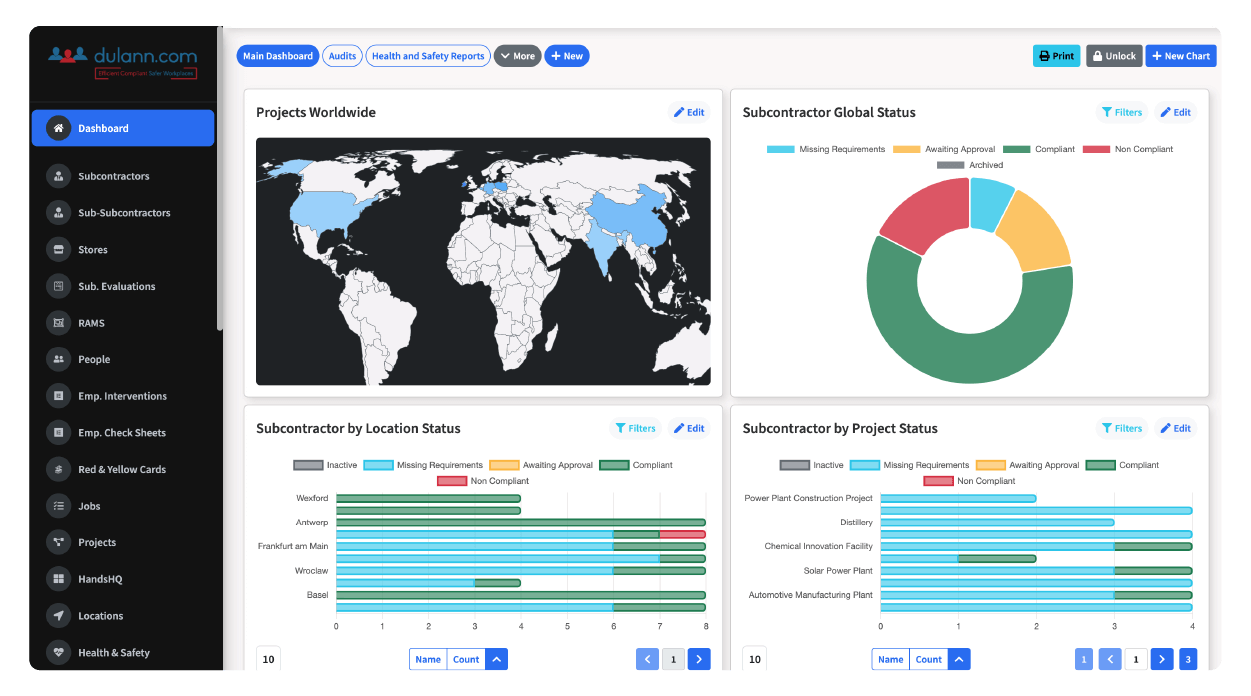Expand the More dropdown
The image size is (1251, 696).
point(517,56)
